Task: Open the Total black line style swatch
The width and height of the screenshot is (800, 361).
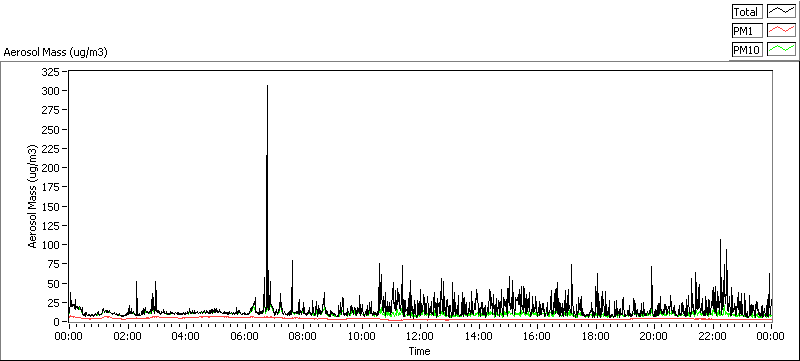Action: coord(782,12)
